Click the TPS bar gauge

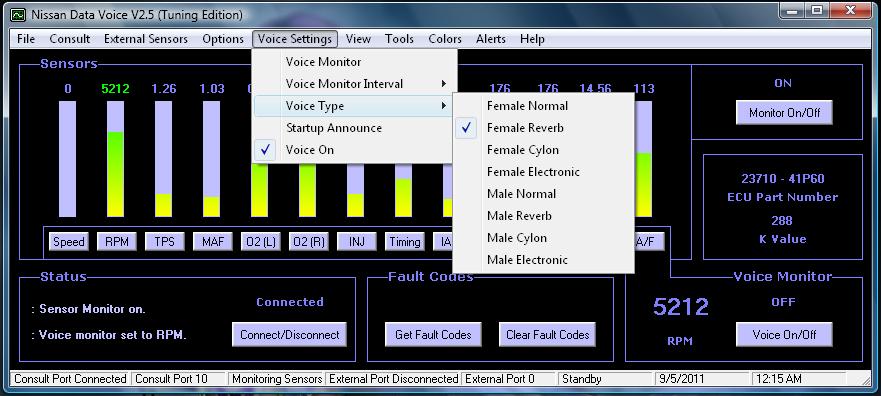pyautogui.click(x=164, y=158)
